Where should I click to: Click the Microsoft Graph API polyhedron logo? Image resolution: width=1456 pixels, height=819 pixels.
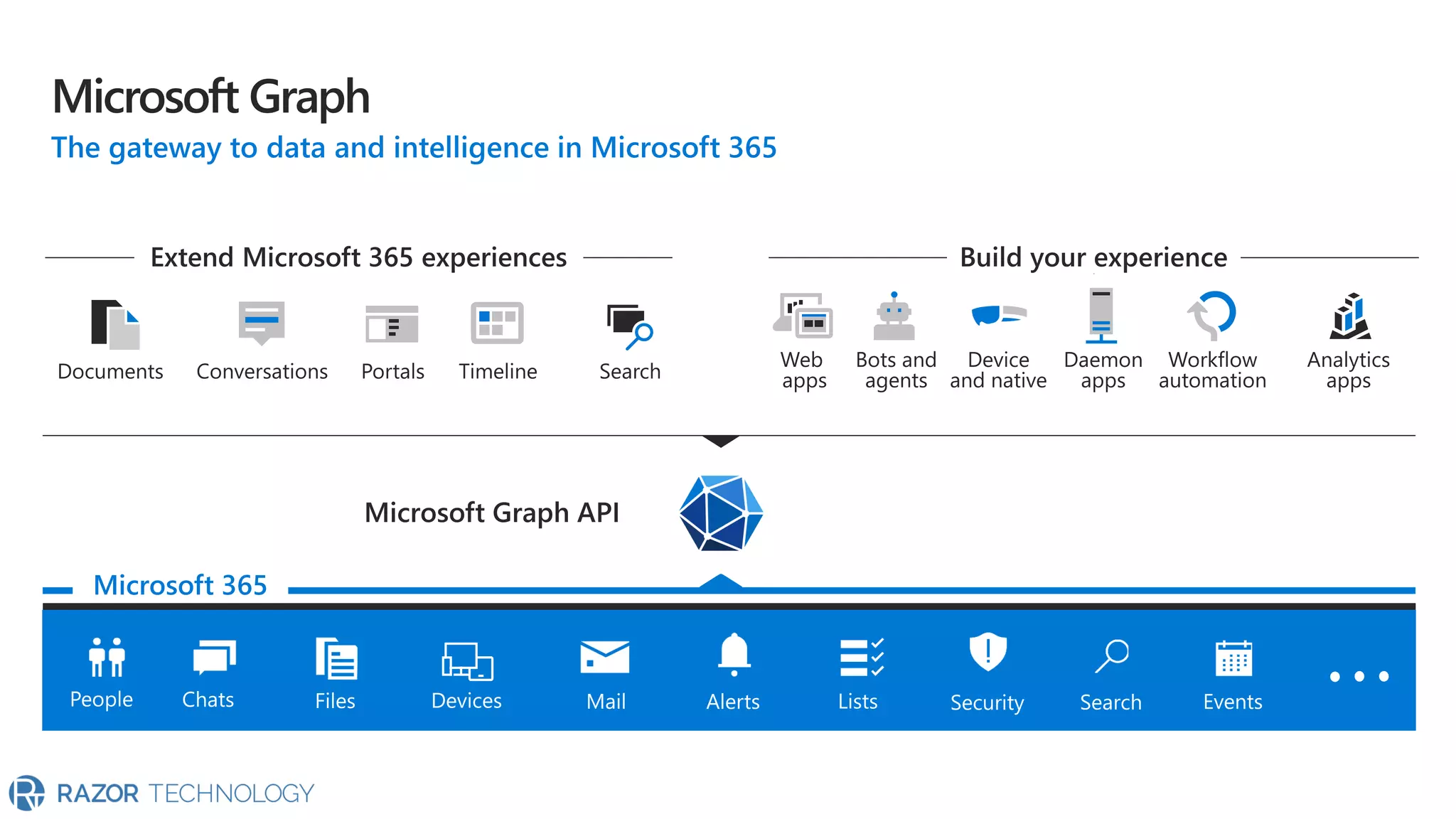(x=721, y=513)
